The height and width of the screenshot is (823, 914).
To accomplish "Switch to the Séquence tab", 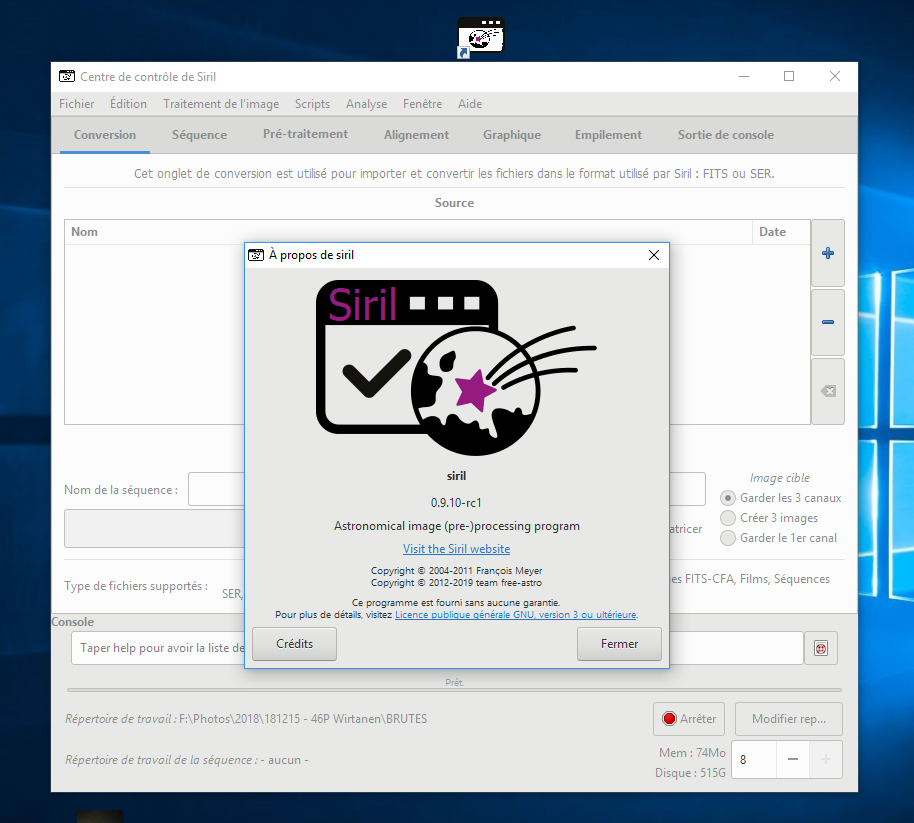I will click(199, 135).
